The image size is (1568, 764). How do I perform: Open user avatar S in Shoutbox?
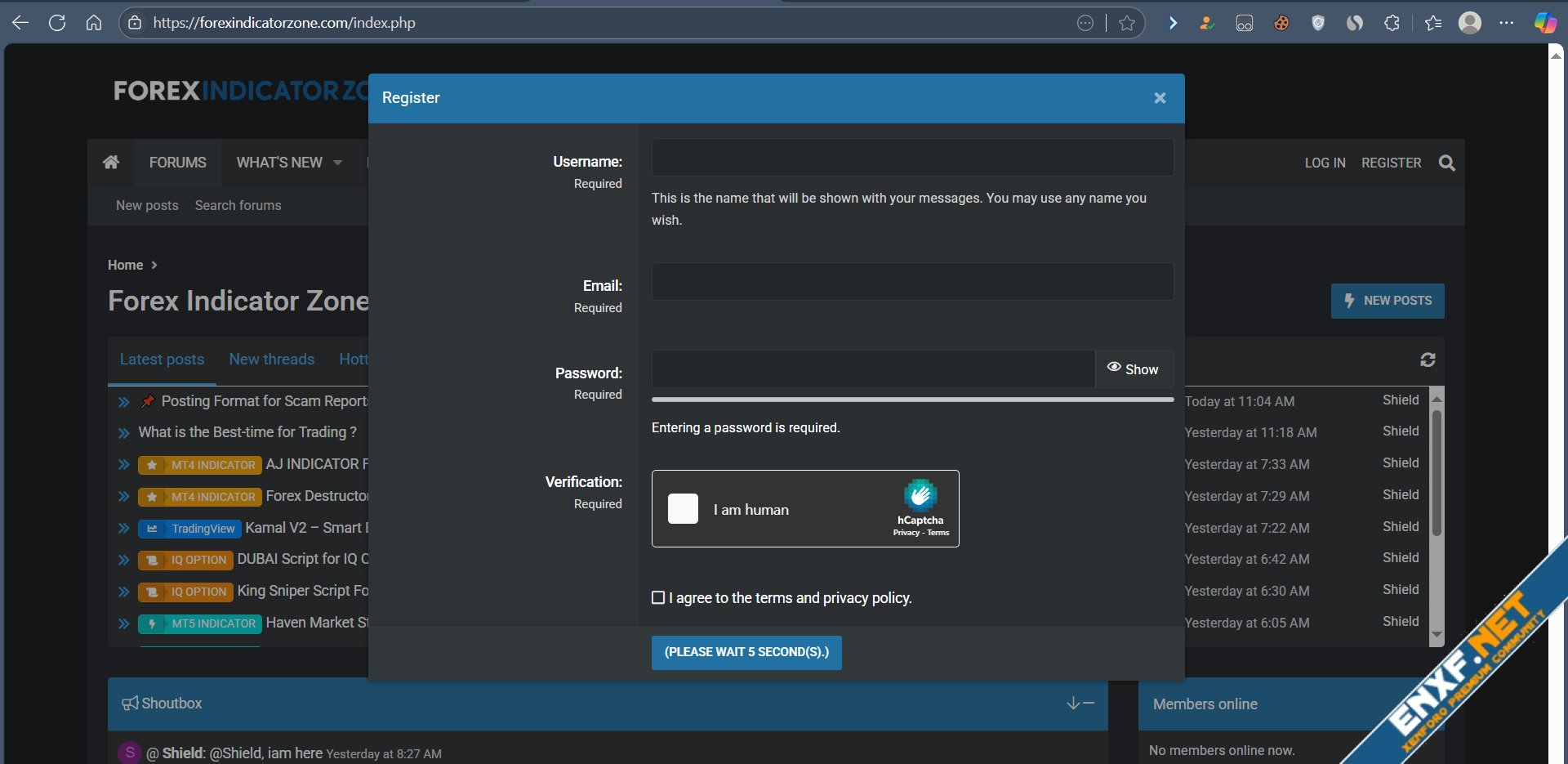click(130, 753)
